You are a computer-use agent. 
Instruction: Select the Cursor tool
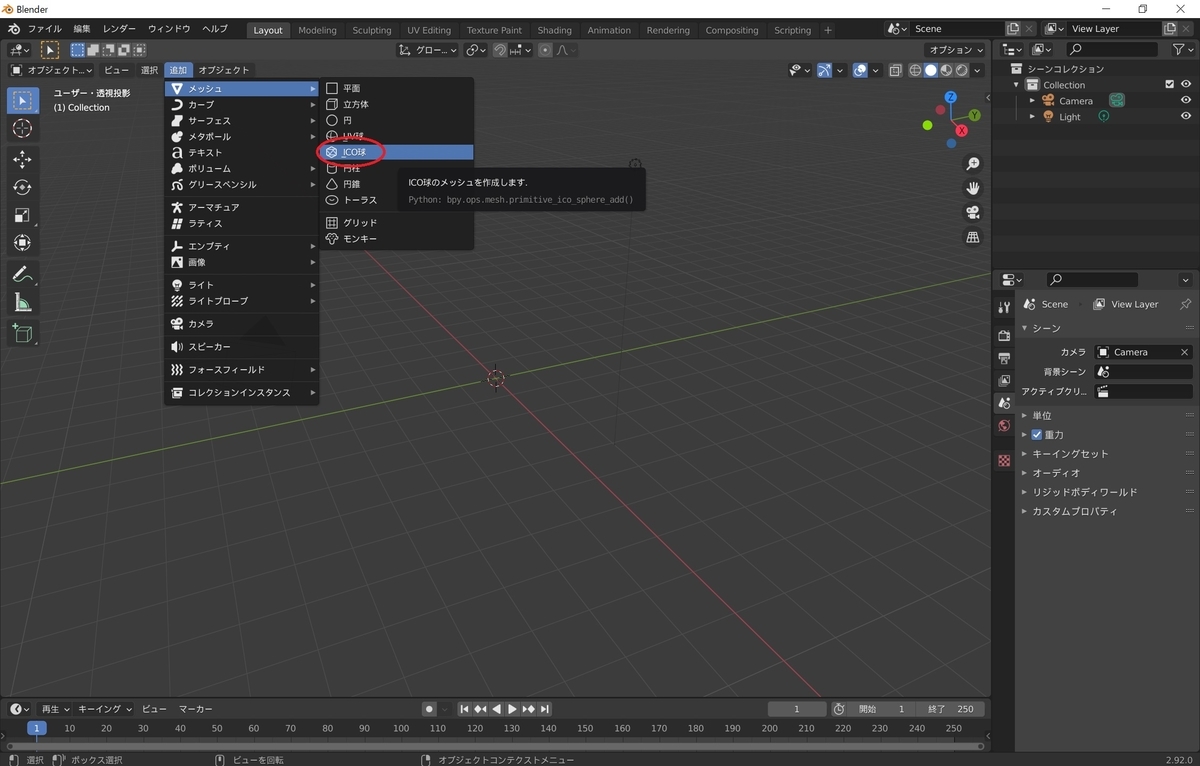click(x=22, y=129)
